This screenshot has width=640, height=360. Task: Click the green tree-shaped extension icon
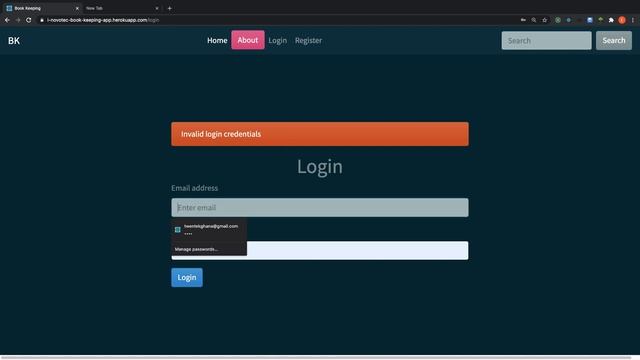[600, 20]
